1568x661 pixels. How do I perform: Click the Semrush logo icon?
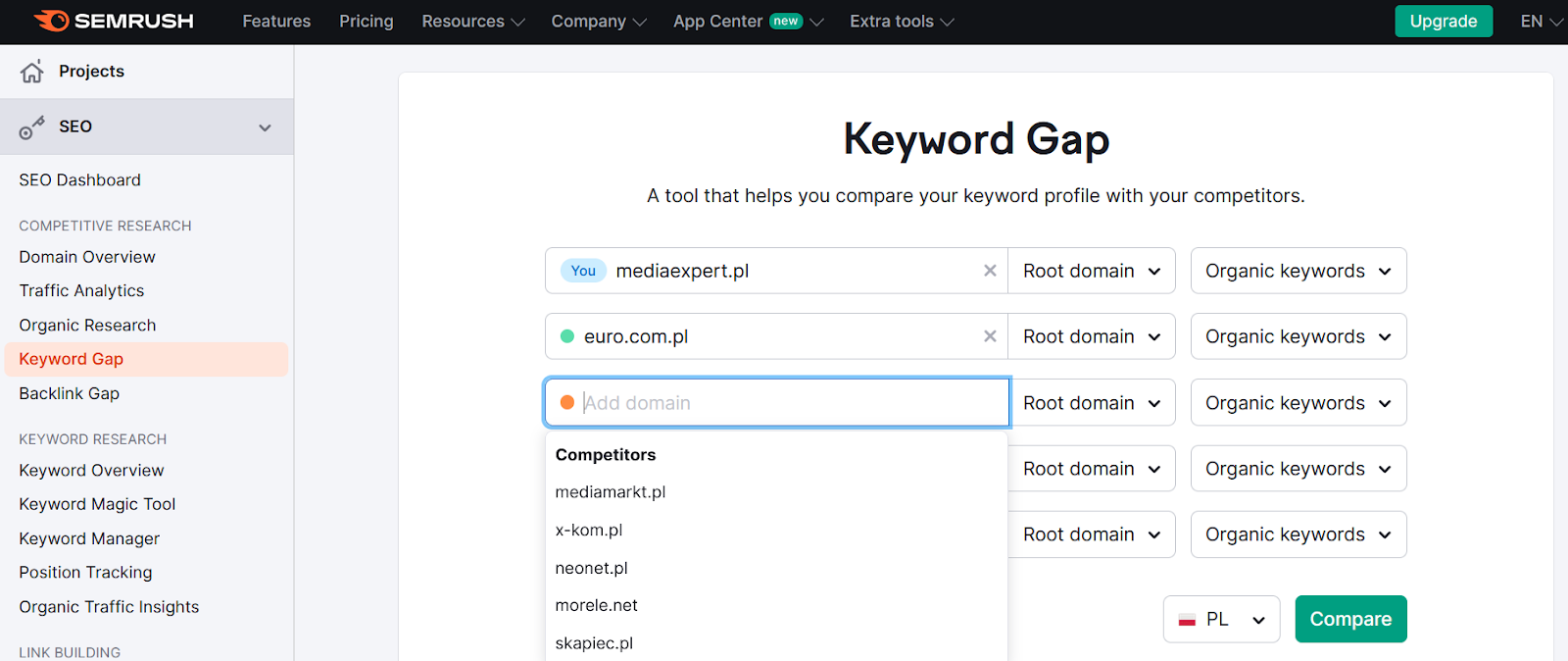(x=52, y=21)
